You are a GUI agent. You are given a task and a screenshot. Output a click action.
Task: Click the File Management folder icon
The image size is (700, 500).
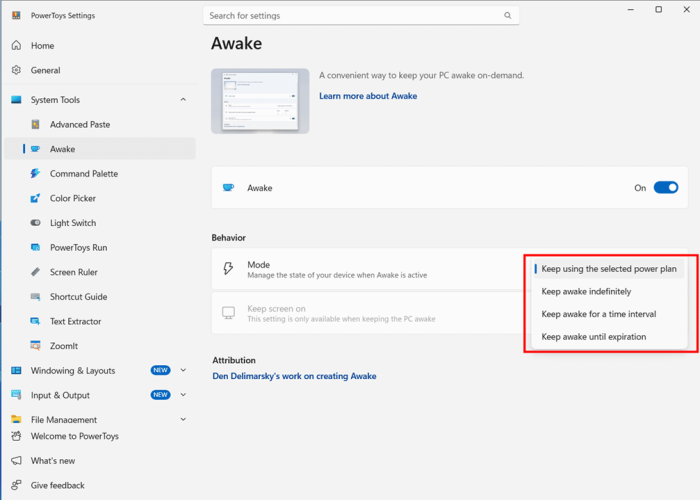coord(17,419)
